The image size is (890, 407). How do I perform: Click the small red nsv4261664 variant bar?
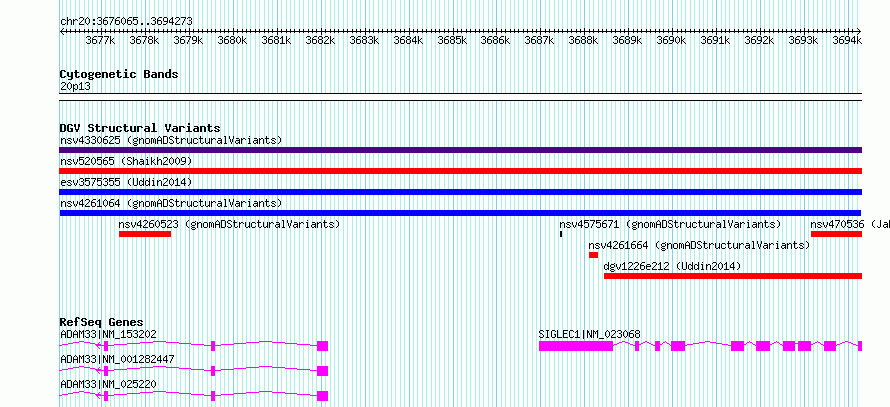pos(593,255)
